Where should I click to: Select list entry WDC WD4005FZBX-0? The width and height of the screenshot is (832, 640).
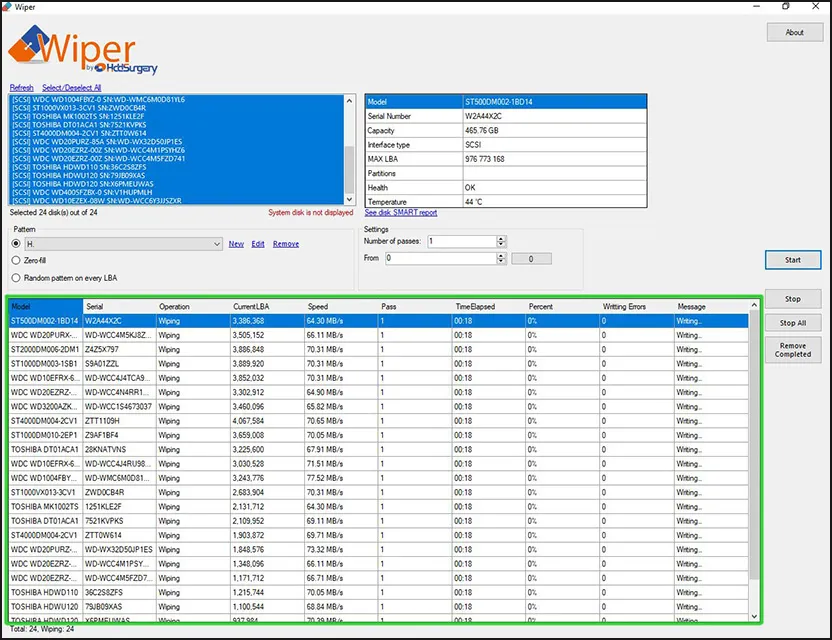[x=177, y=193]
